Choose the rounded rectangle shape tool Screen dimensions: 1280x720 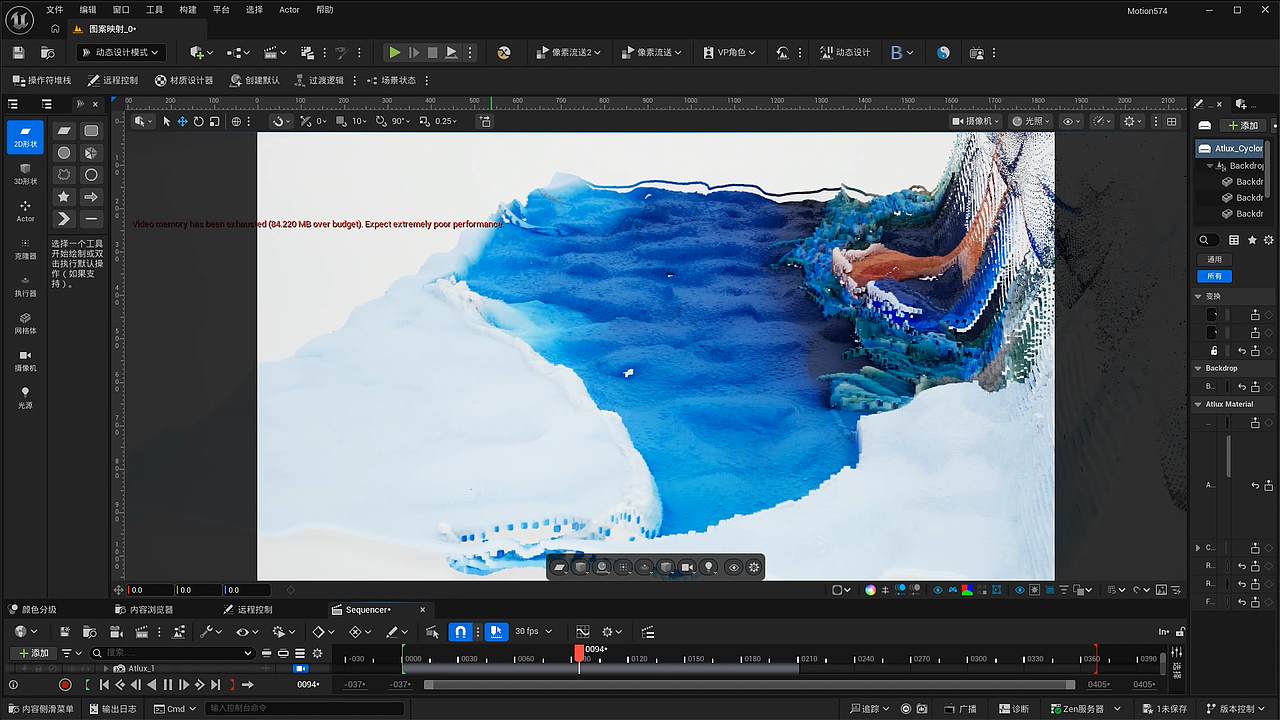tap(91, 131)
